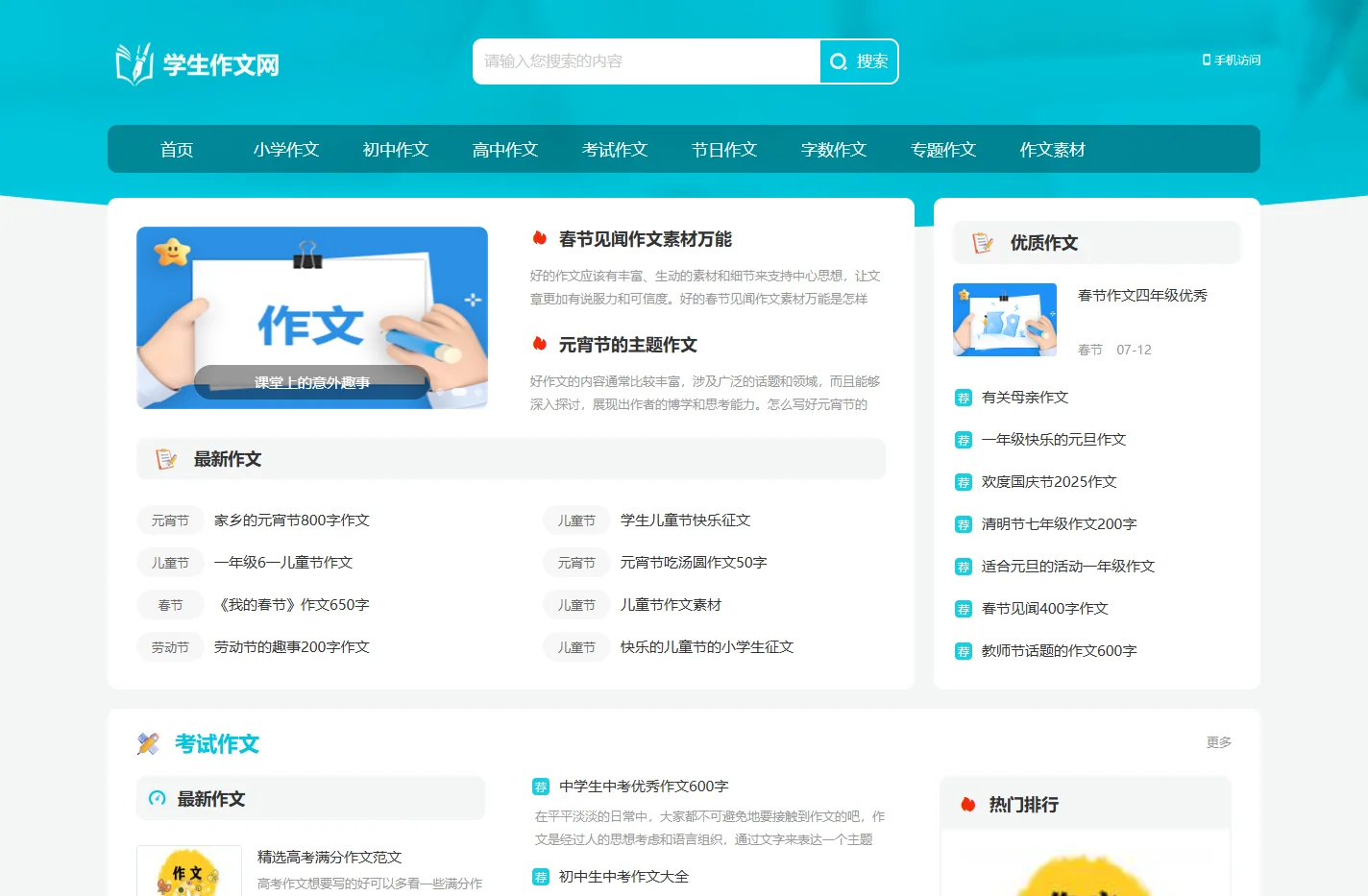Click the search magnifier icon
Viewport: 1368px width, 896px height.
[838, 61]
